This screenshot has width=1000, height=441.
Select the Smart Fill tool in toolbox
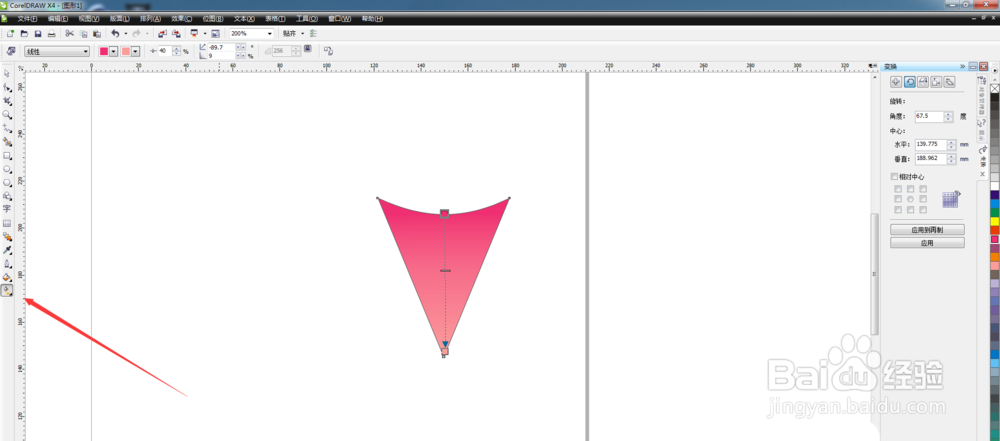[7, 142]
